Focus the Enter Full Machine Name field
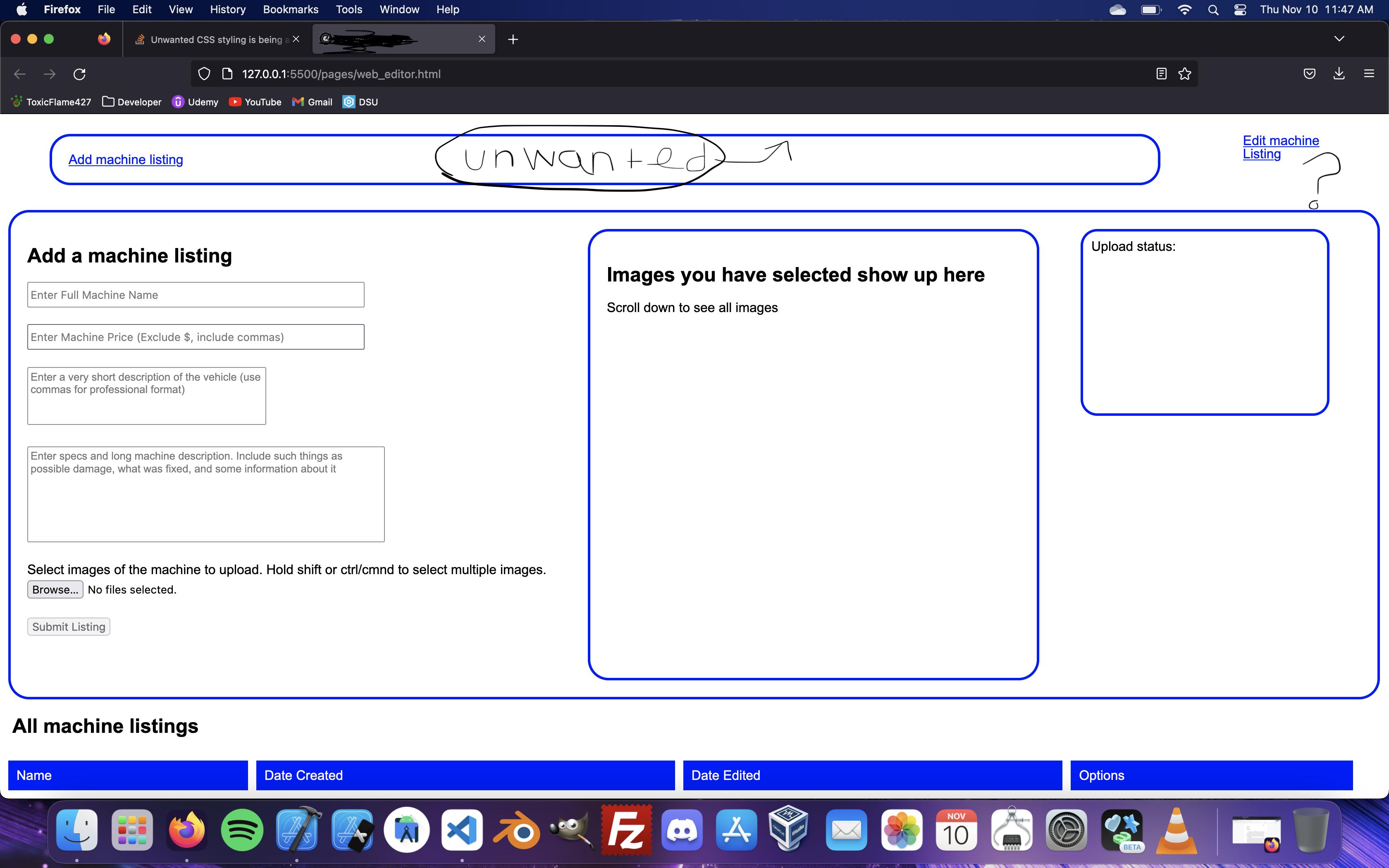Screen dimensions: 1389x868 tap(196, 295)
